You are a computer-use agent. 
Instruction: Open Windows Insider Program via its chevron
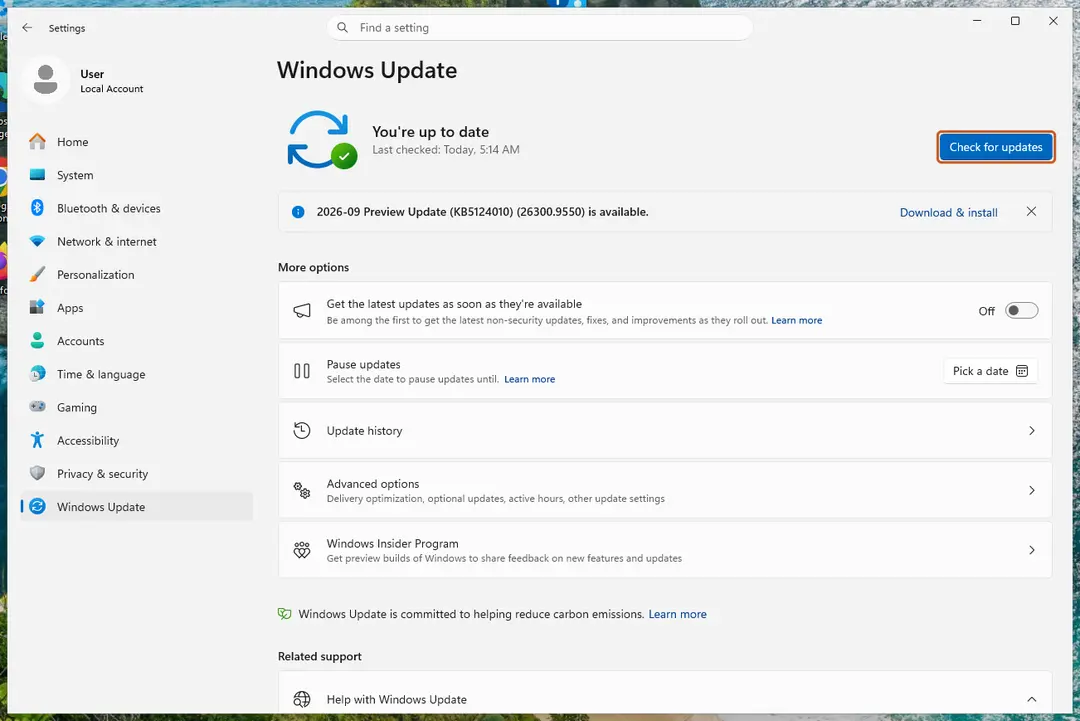coord(1032,550)
